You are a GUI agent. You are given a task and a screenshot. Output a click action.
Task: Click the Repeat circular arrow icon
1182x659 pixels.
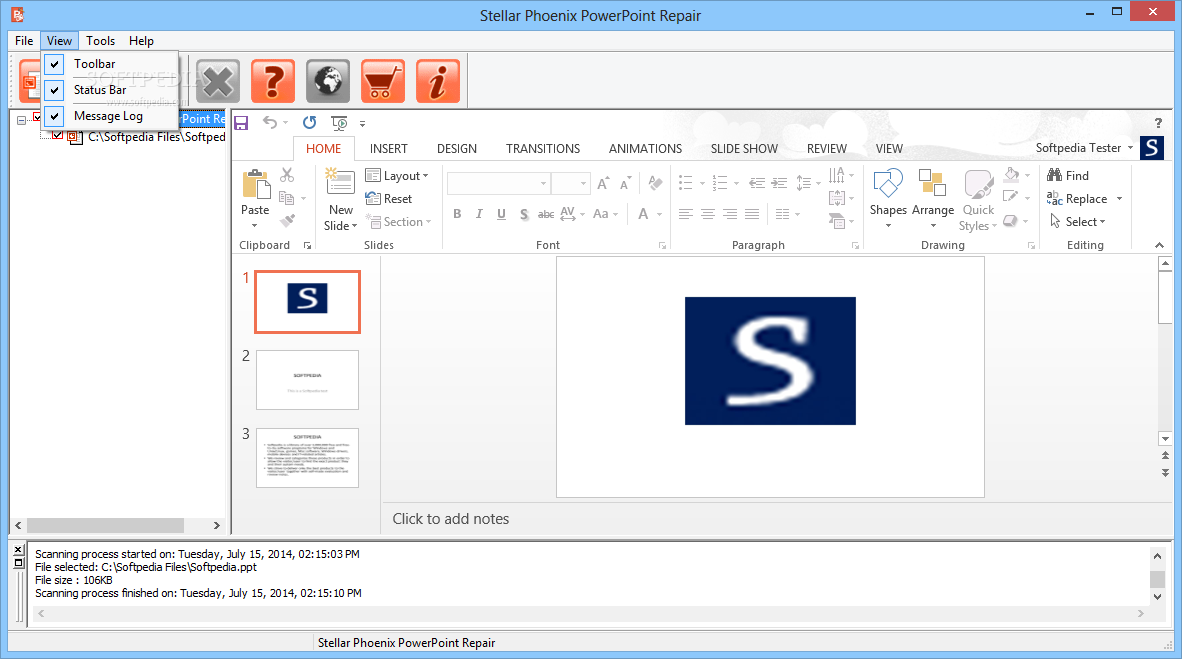click(x=309, y=122)
